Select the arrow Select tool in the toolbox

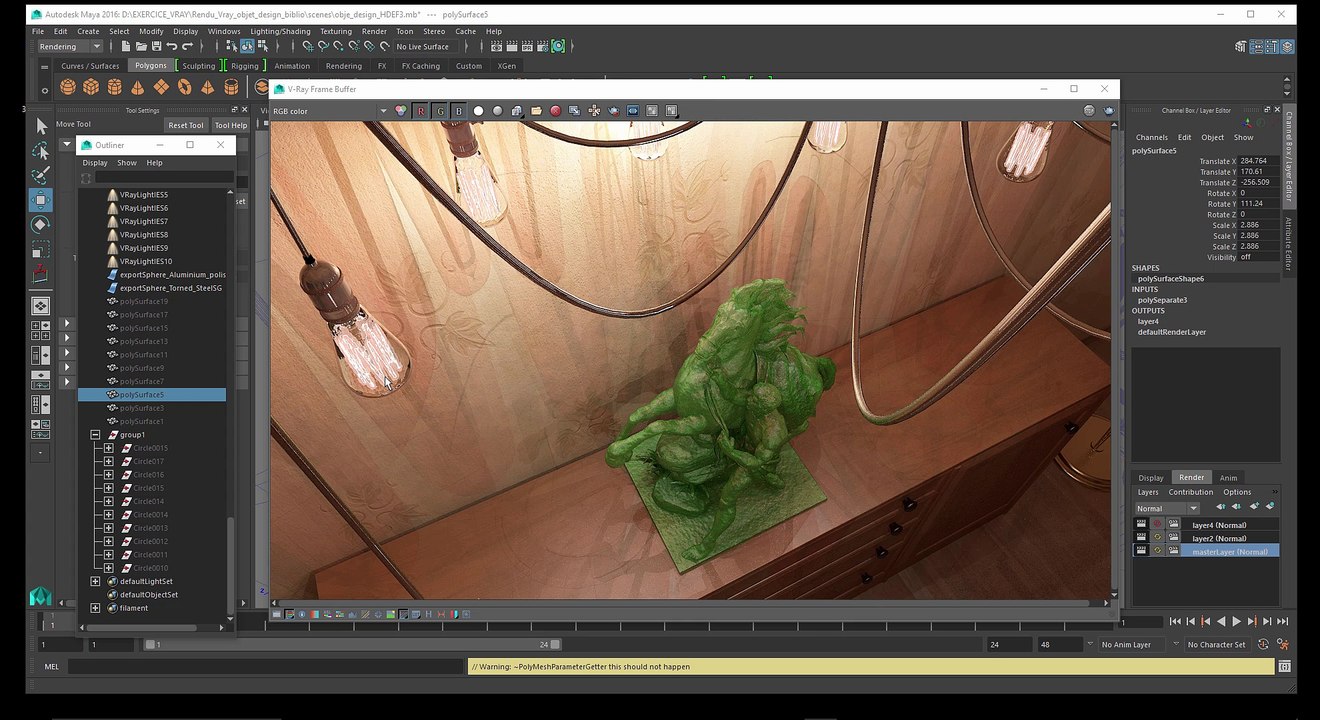[41, 126]
